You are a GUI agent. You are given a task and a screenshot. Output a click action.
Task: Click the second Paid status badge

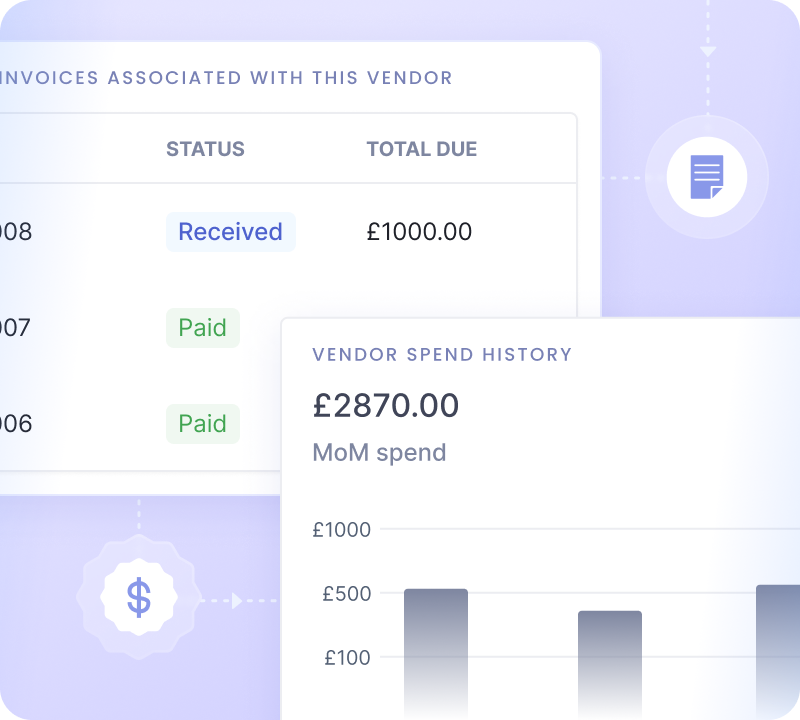(x=202, y=424)
